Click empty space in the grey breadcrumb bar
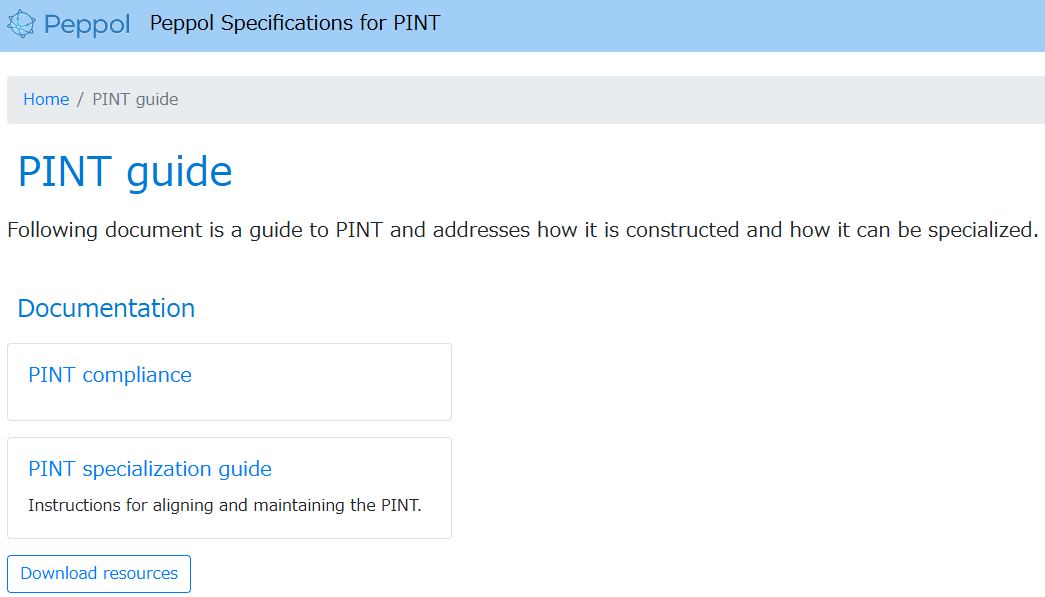 coord(600,100)
